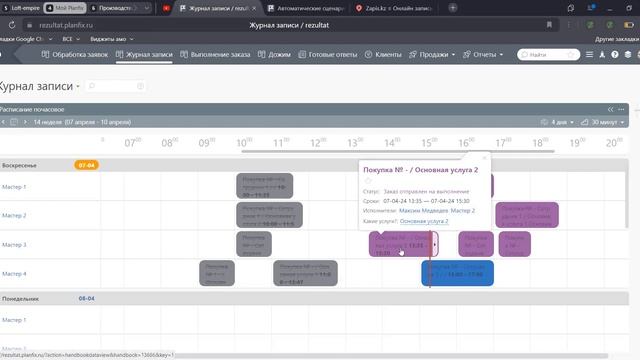640x360 pixels.
Task: Open the grey Мастер 1 booking at 10:00
Action: click(x=264, y=186)
